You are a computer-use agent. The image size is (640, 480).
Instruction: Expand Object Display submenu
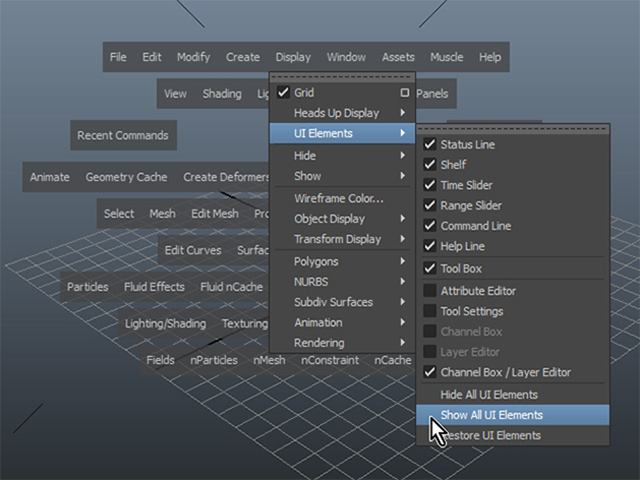pos(342,219)
